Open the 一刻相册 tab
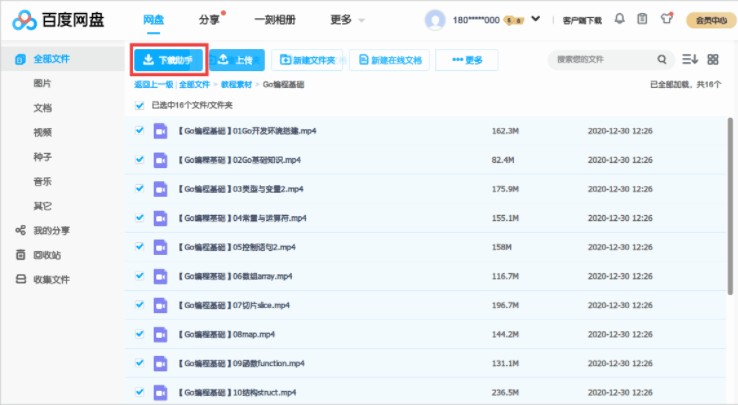Screen dimensions: 738x405 [275, 20]
